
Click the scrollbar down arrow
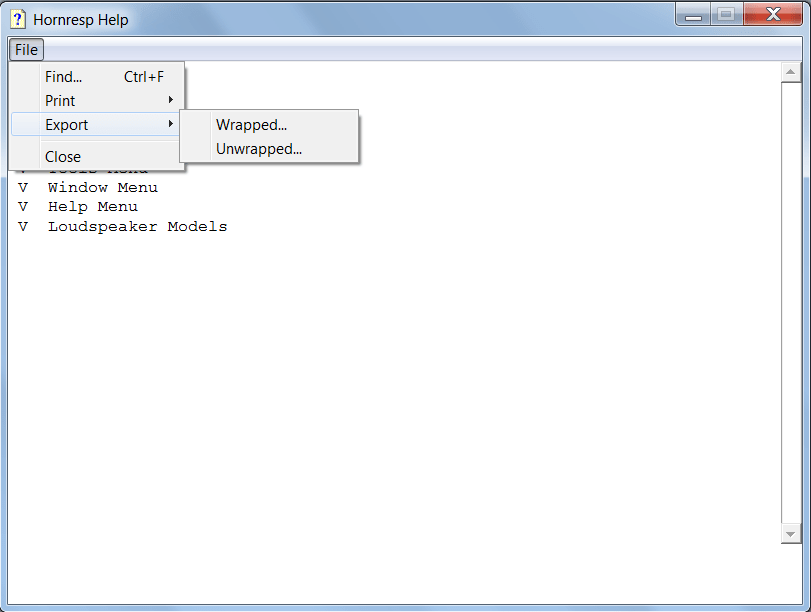(x=790, y=534)
